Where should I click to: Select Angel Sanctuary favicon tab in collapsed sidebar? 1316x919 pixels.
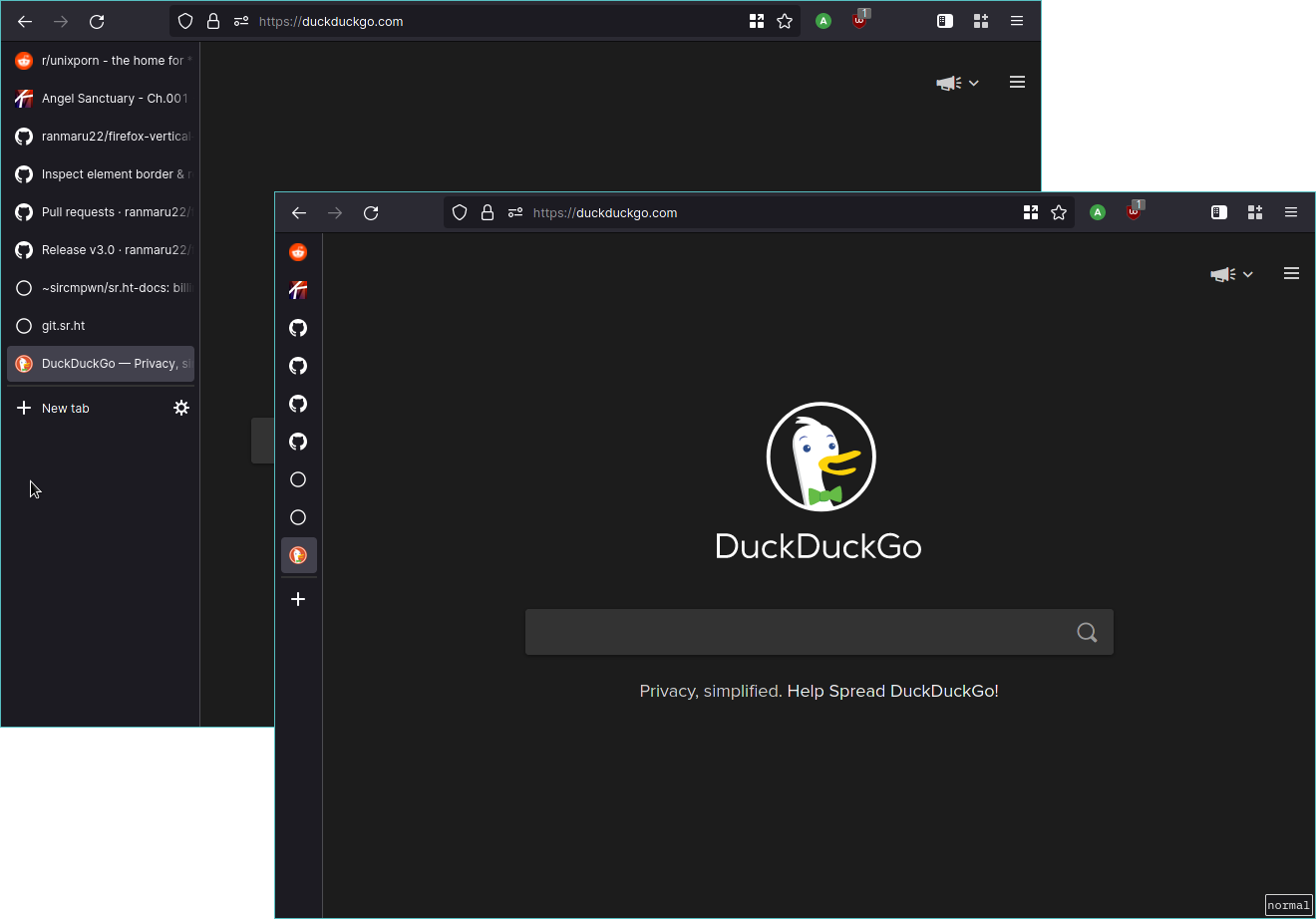point(298,290)
